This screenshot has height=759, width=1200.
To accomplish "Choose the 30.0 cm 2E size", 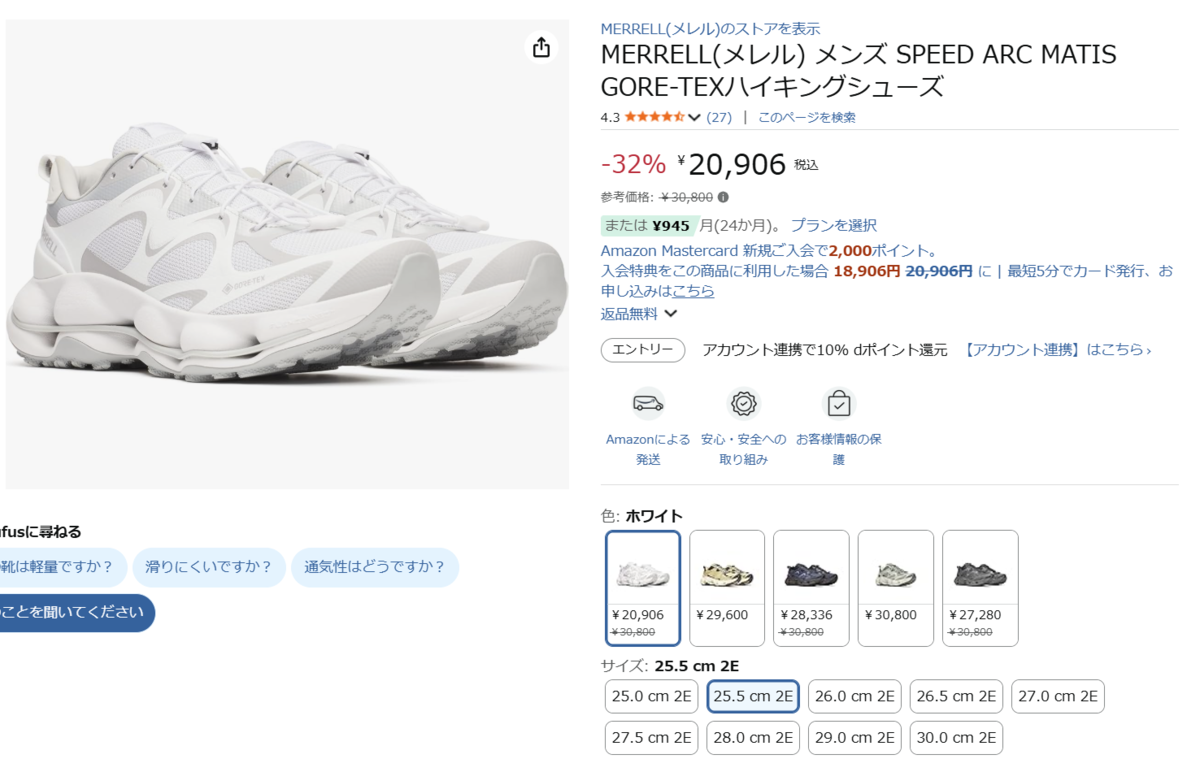I will click(x=956, y=738).
